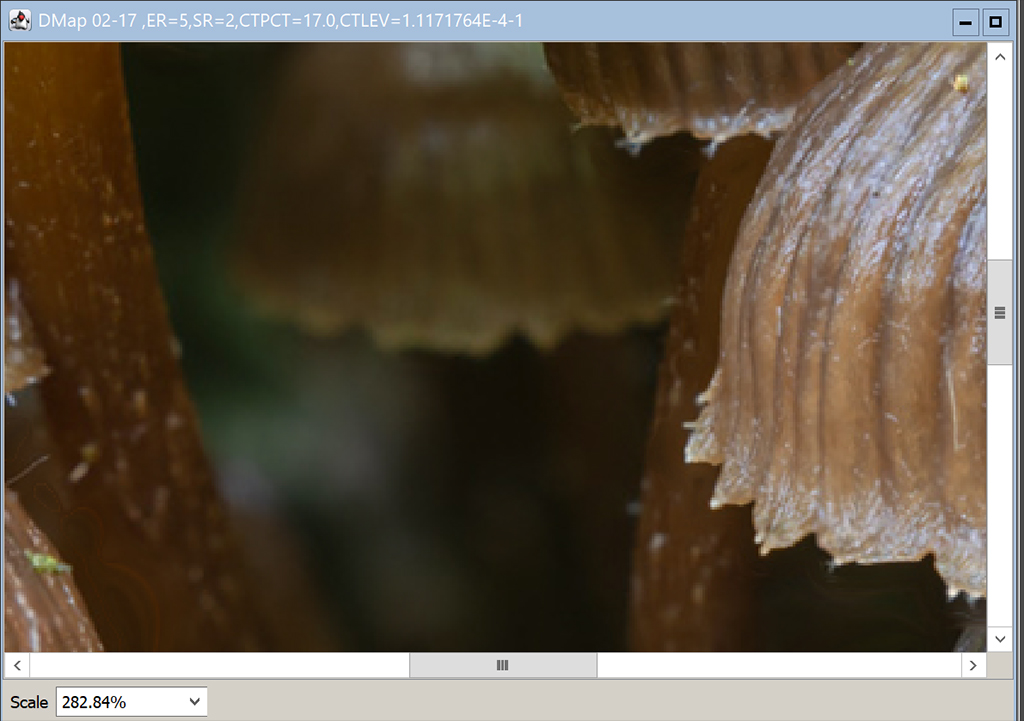Image resolution: width=1024 pixels, height=721 pixels.
Task: Click the vertical scrollbar down arrow
Action: click(999, 638)
